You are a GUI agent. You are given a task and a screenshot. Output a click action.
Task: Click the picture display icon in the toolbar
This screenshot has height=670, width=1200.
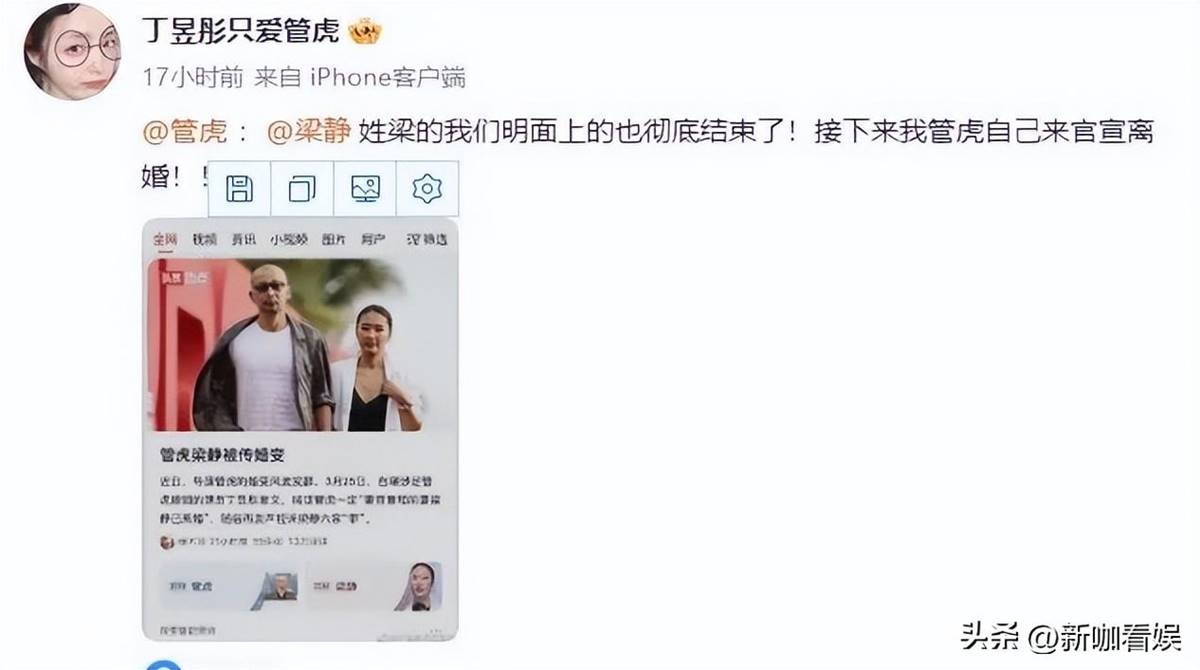click(x=364, y=188)
